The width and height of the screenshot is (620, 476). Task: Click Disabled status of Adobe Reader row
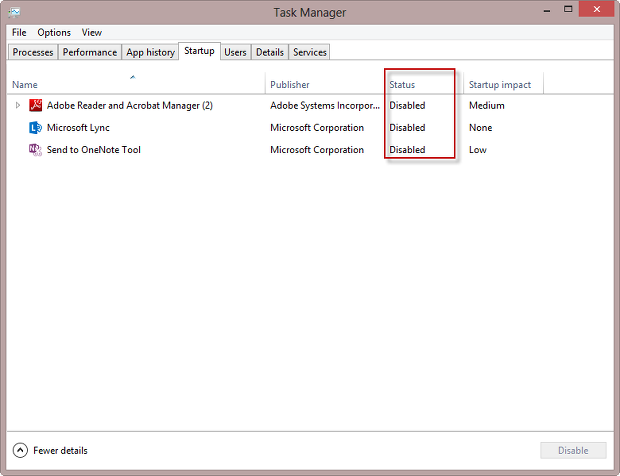point(407,105)
